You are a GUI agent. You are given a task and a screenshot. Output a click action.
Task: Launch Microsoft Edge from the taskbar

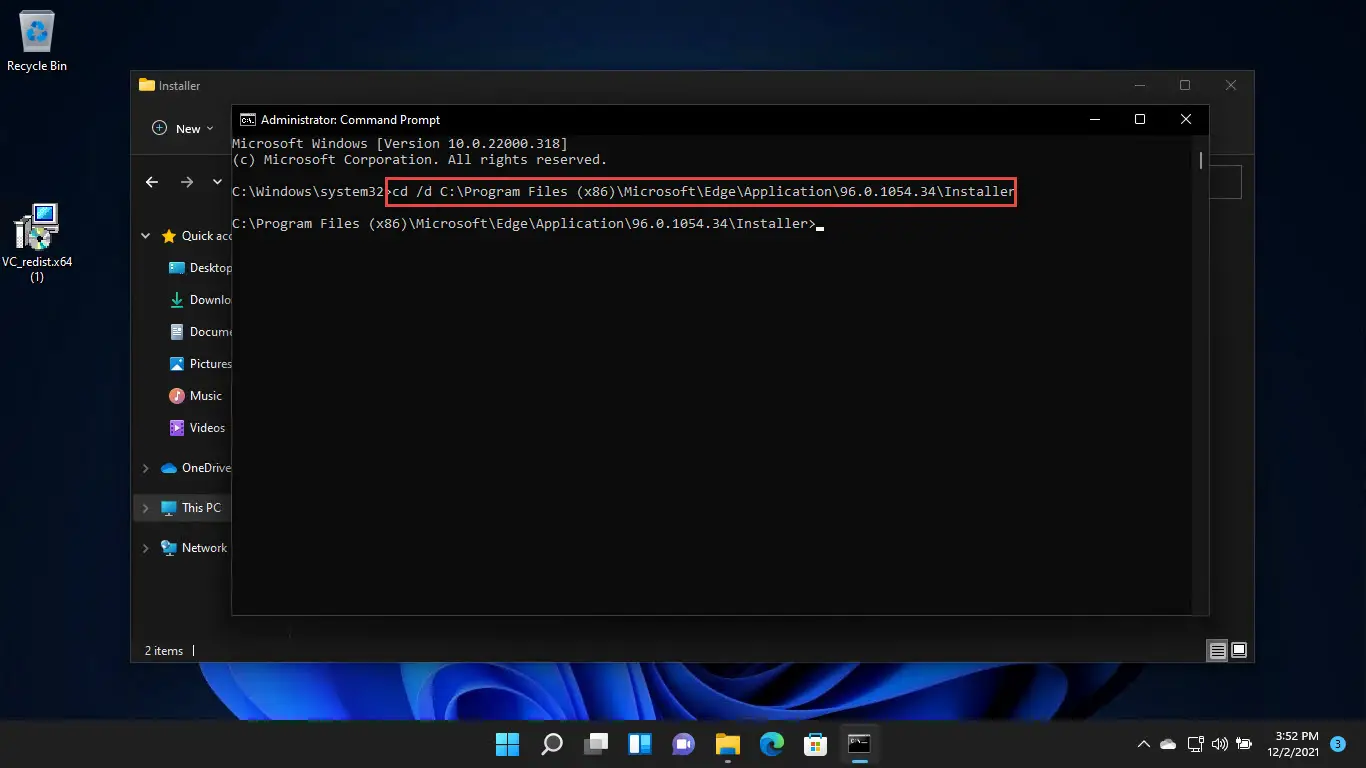[771, 744]
